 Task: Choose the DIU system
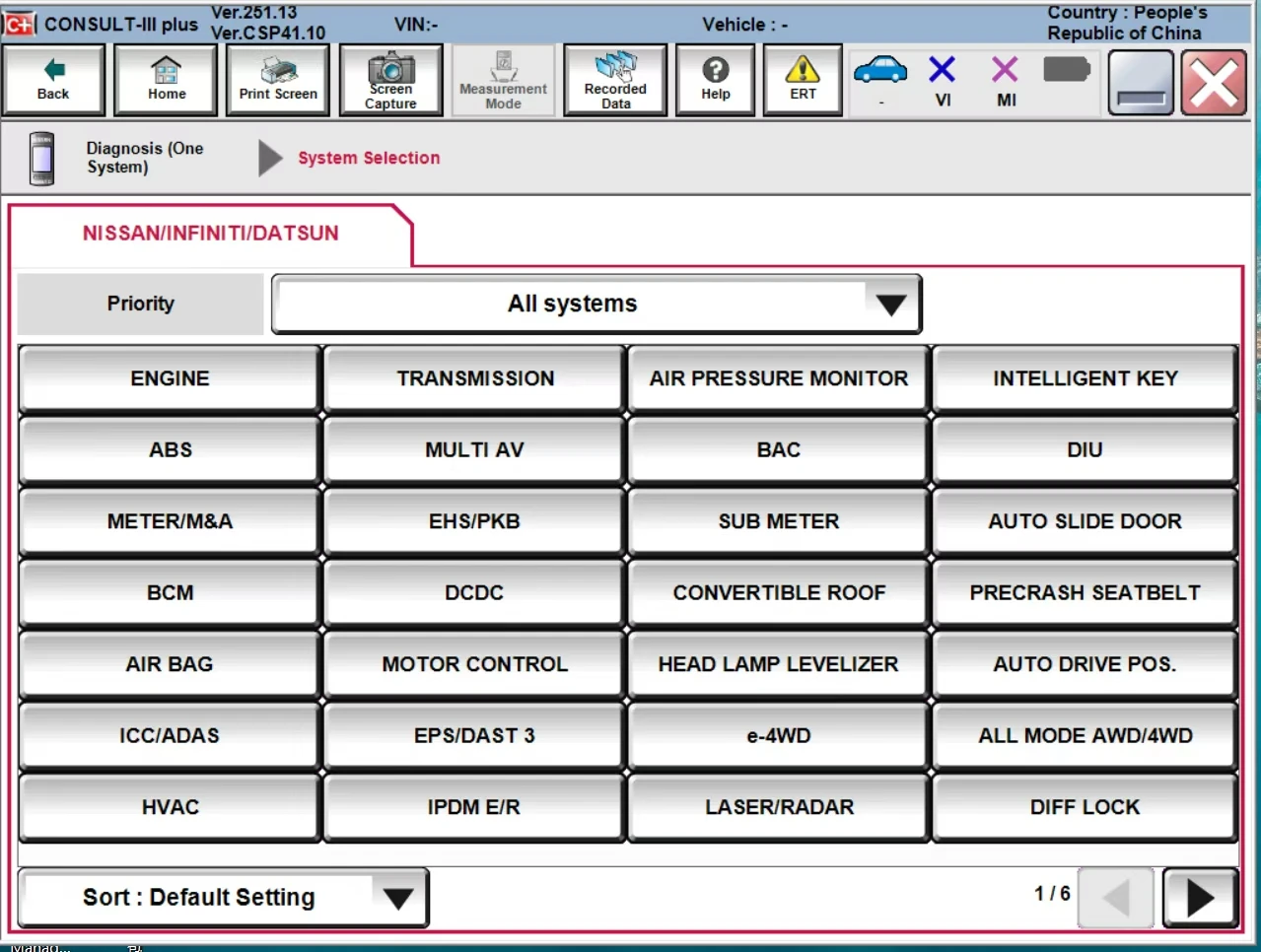[1085, 449]
